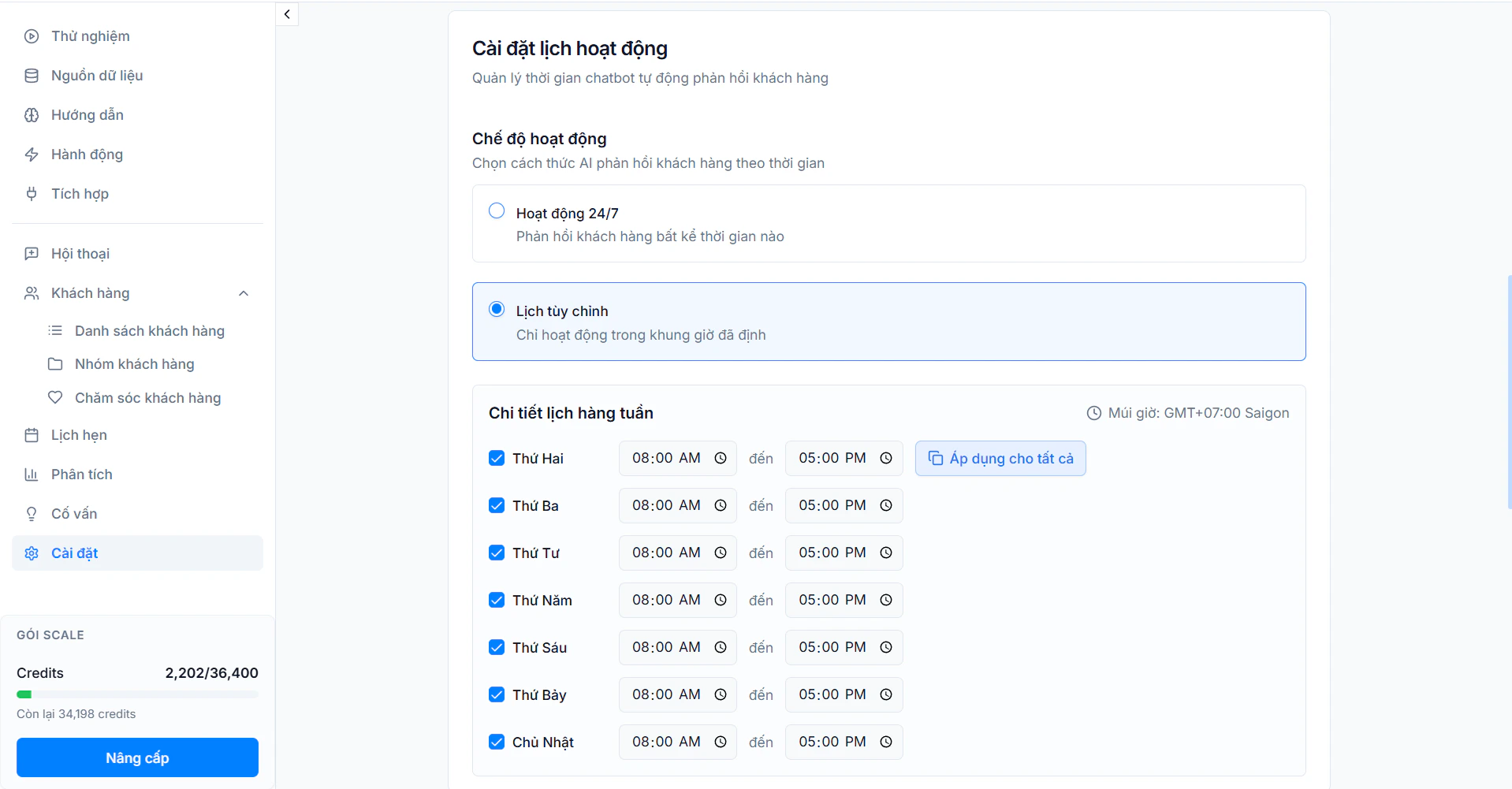The image size is (1512, 789).
Task: Open Thứ Bảy end time field 05:00 PM
Action: pyautogui.click(x=844, y=694)
